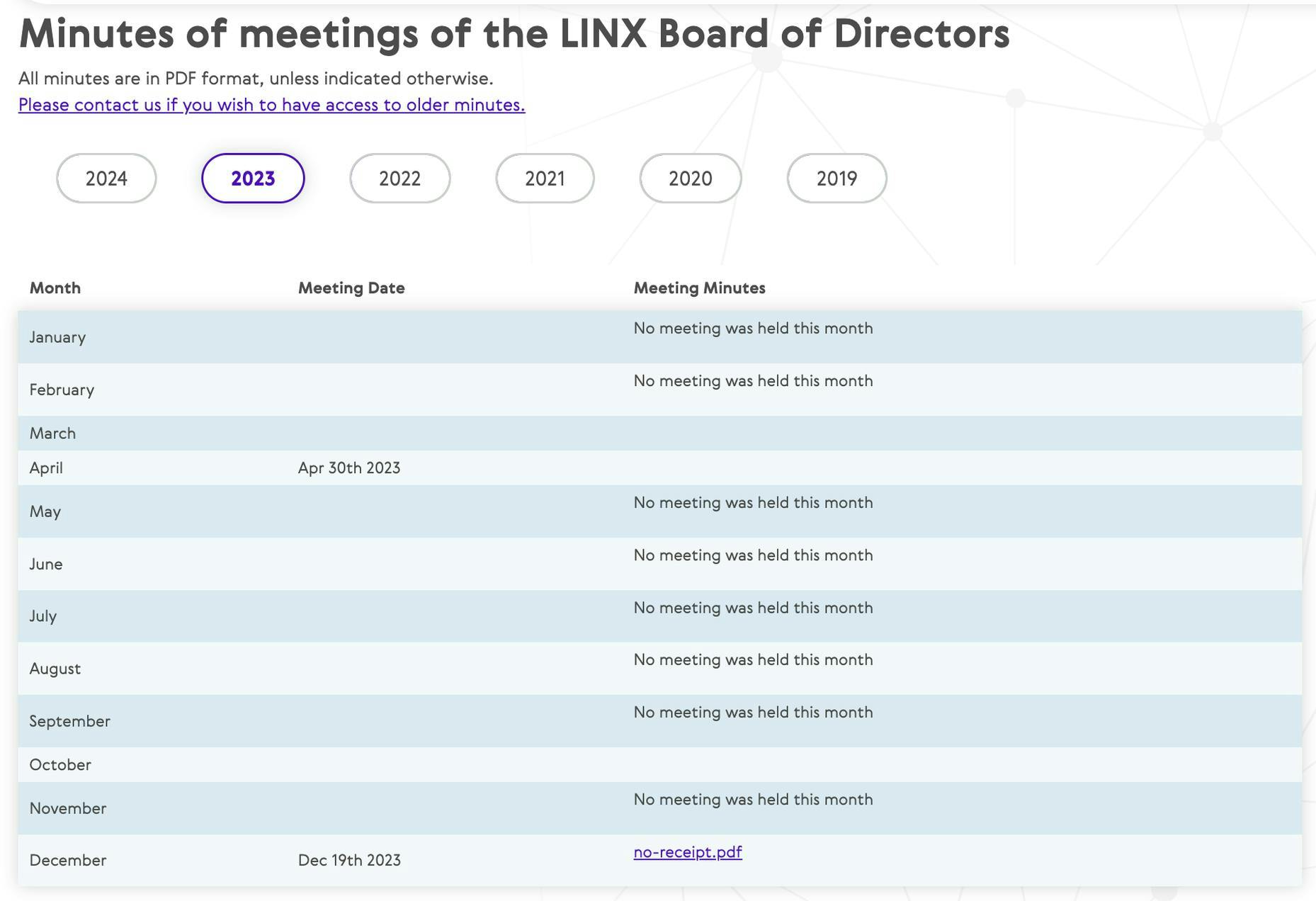
Task: Switch to the 2022 year tab
Action: coord(400,178)
